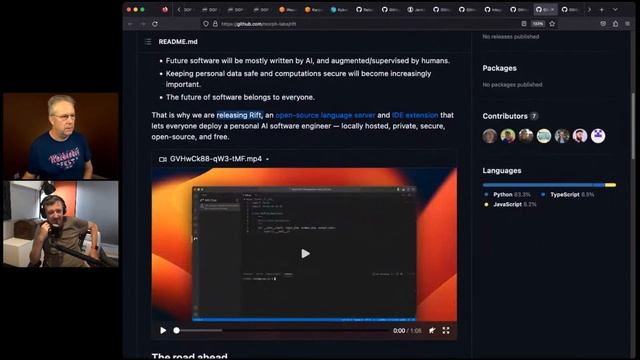The width and height of the screenshot is (640, 360).
Task: Close the active GitHub tab
Action: (x=552, y=9)
